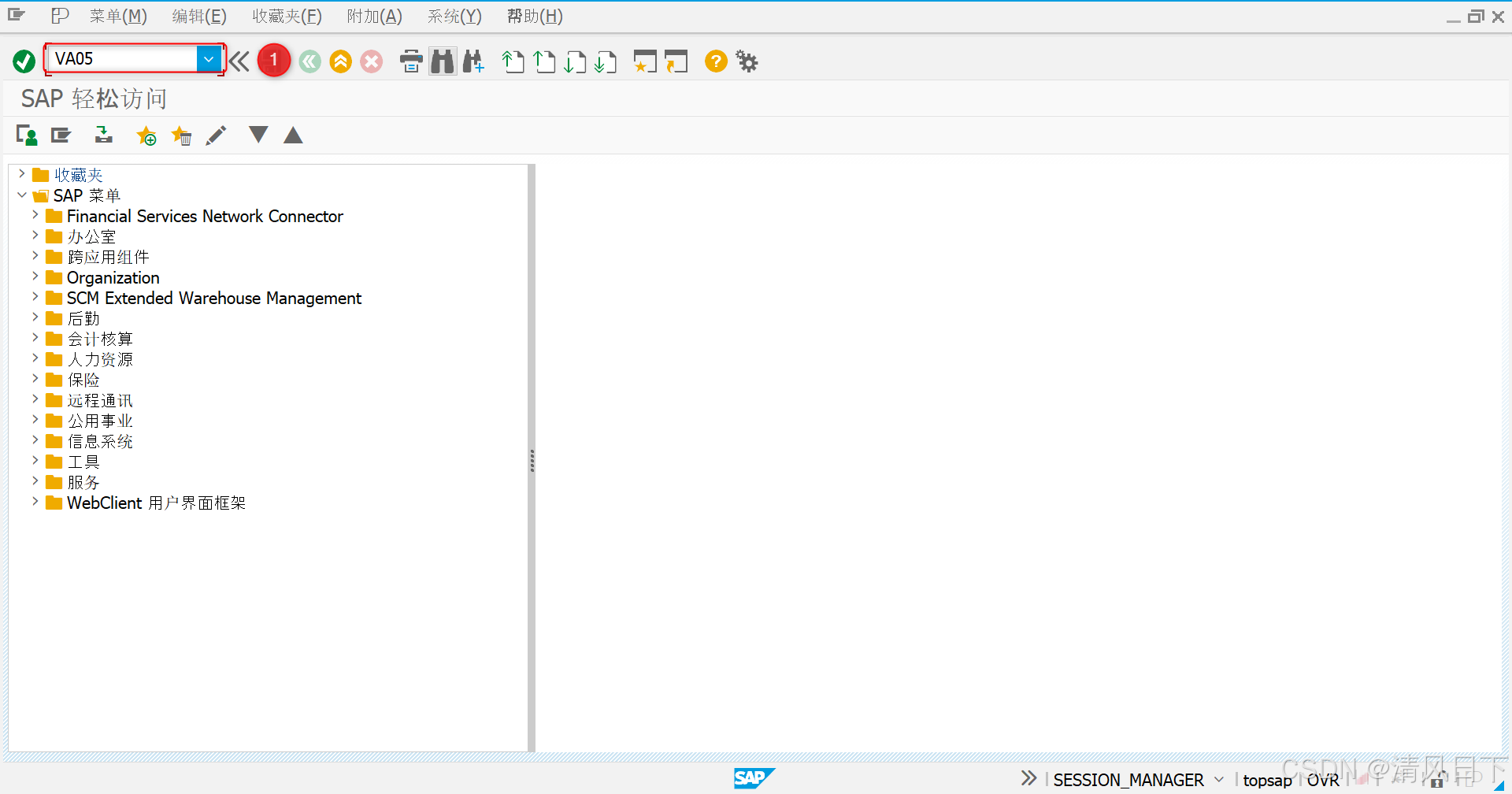Viewport: 1512px width, 794px height.
Task: Click the Generate Shortcut icon
Action: point(676,61)
